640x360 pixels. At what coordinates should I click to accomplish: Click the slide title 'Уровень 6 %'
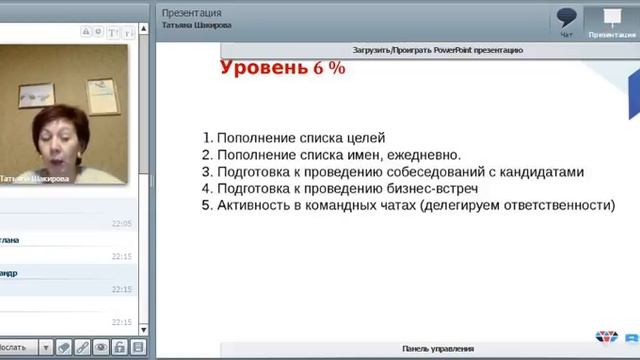pos(282,68)
